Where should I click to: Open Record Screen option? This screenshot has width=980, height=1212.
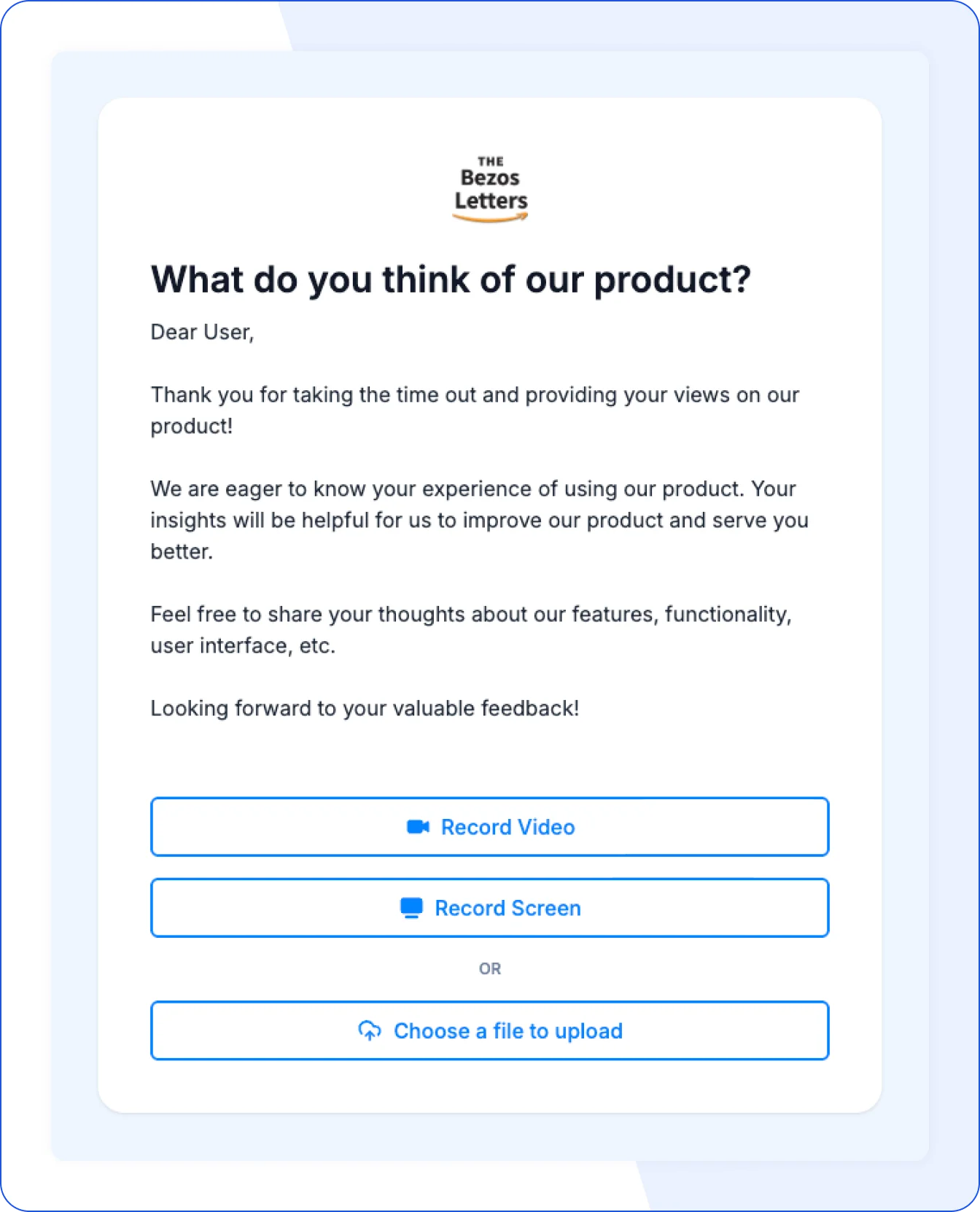point(490,907)
